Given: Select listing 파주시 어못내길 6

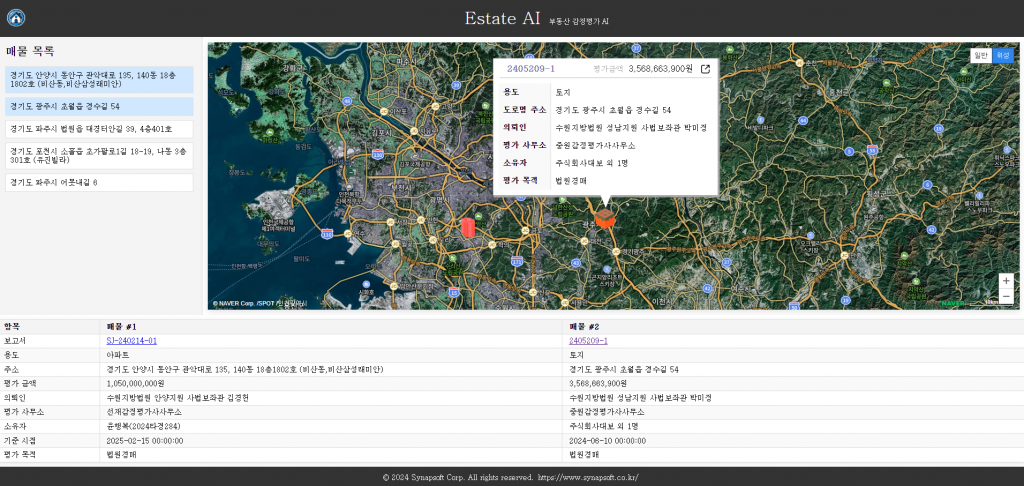Looking at the screenshot, I should click(99, 182).
